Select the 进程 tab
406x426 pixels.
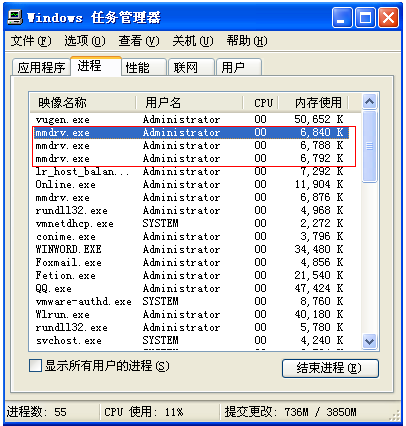[x=96, y=66]
